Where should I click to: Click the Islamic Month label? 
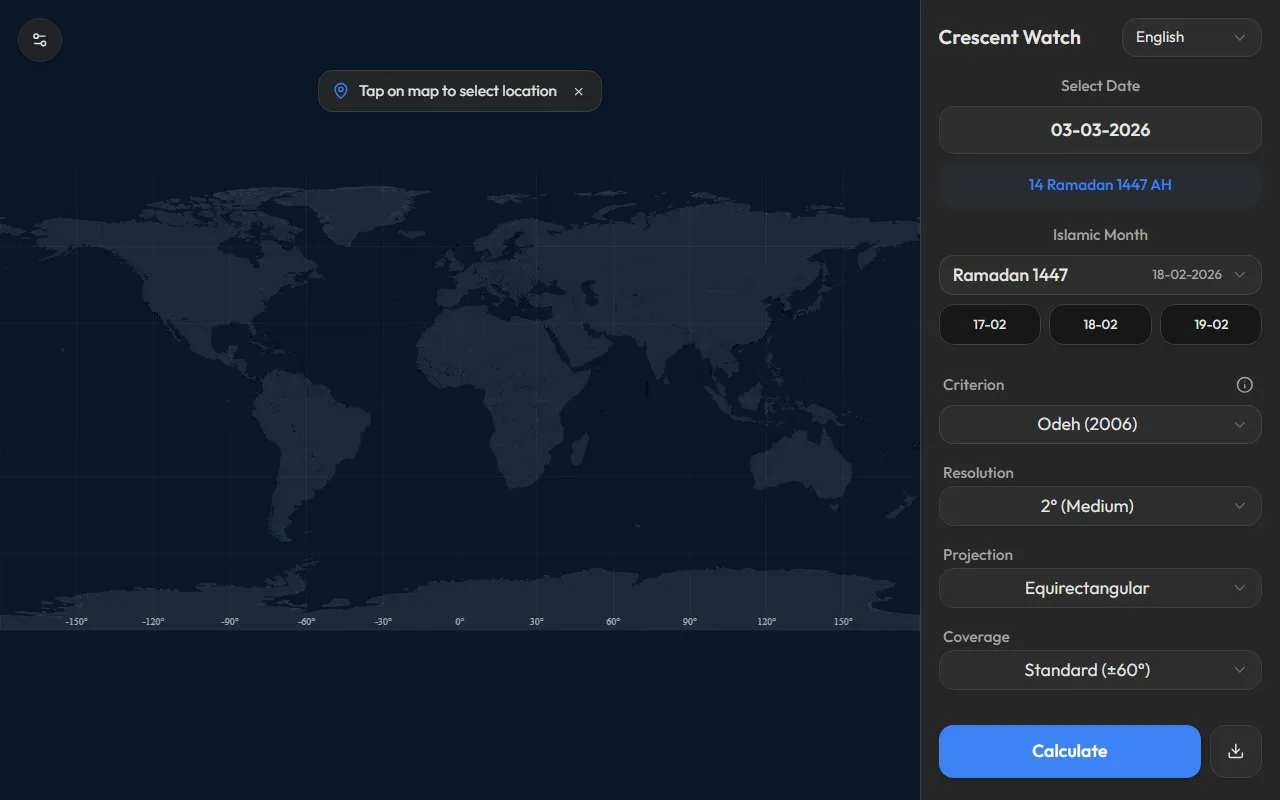1100,235
